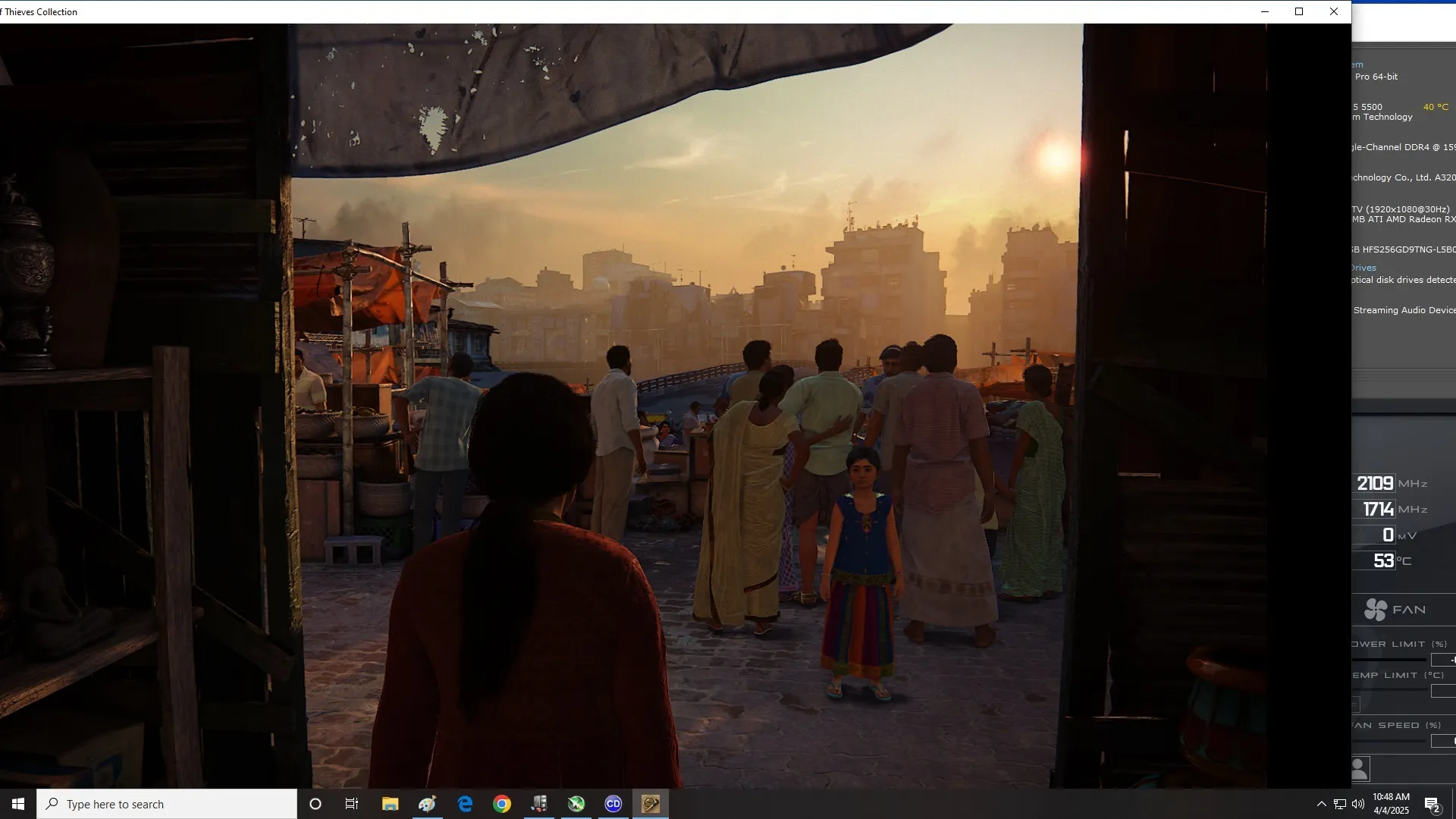
Task: Show hidden system tray icons
Action: (x=1322, y=804)
